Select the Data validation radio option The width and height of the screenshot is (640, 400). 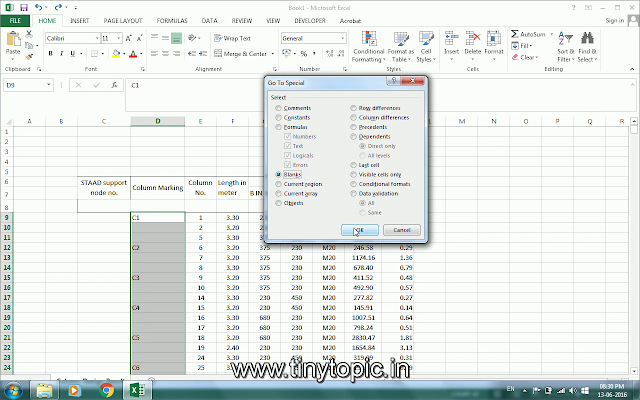pyautogui.click(x=353, y=193)
